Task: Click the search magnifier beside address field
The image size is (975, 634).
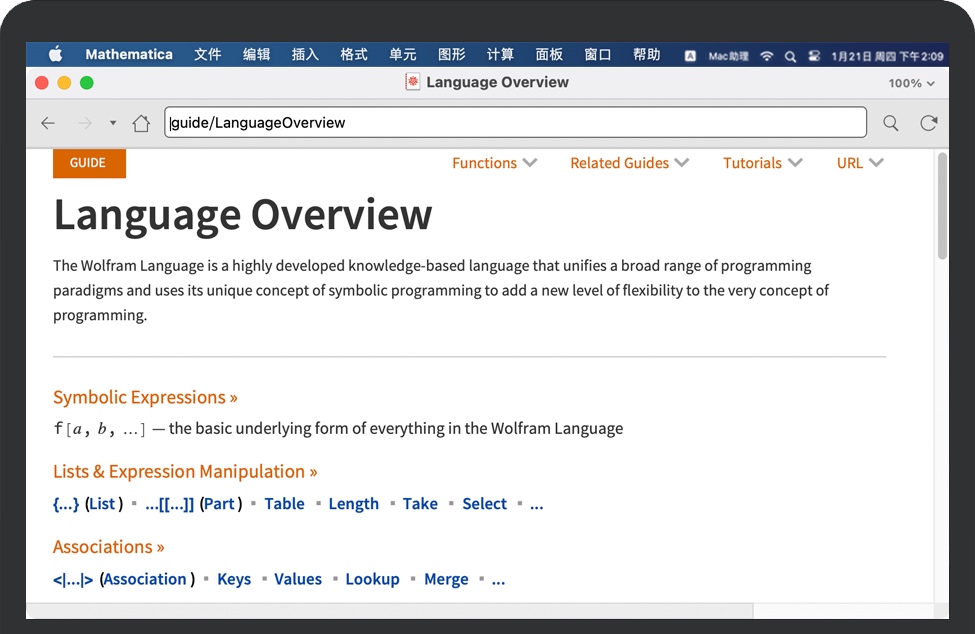Action: (x=890, y=123)
